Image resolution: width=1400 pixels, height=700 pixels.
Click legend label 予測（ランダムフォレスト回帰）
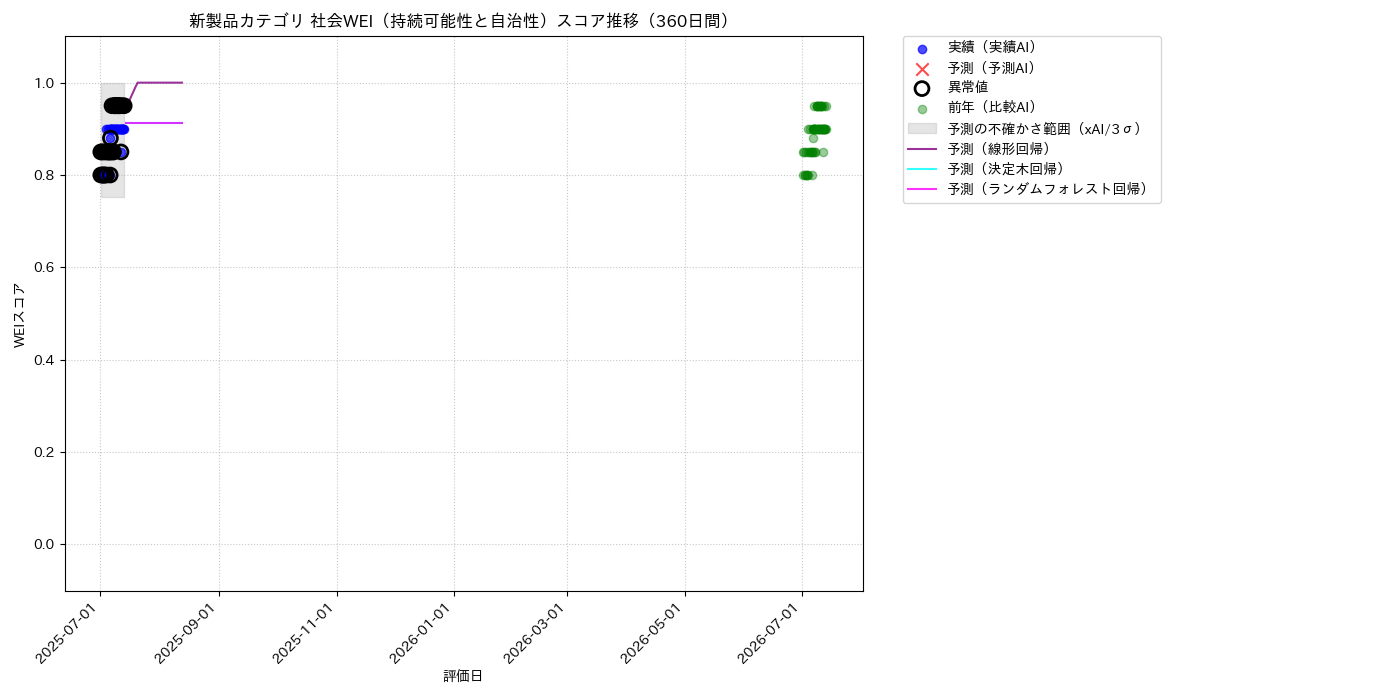(x=1051, y=189)
